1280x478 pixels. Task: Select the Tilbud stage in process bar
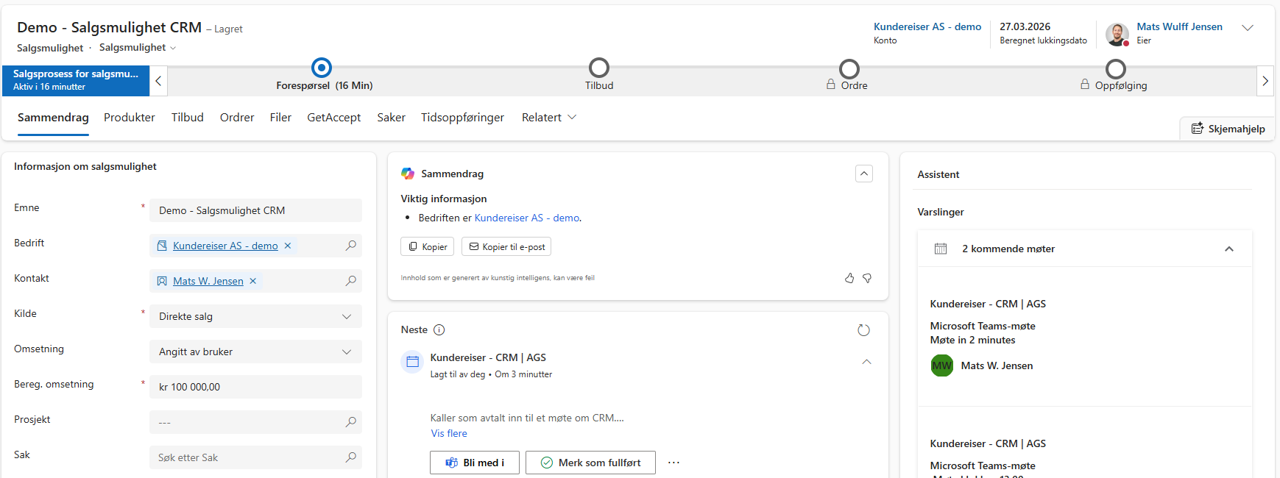pyautogui.click(x=599, y=68)
